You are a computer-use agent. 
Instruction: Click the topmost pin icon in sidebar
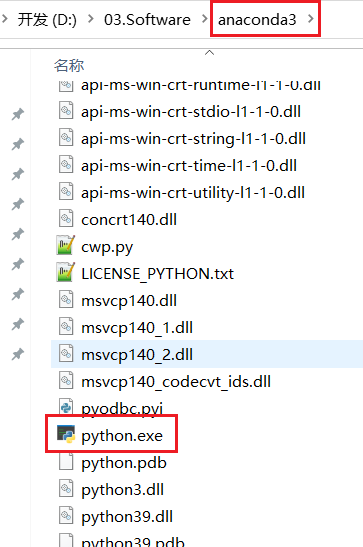click(x=17, y=114)
